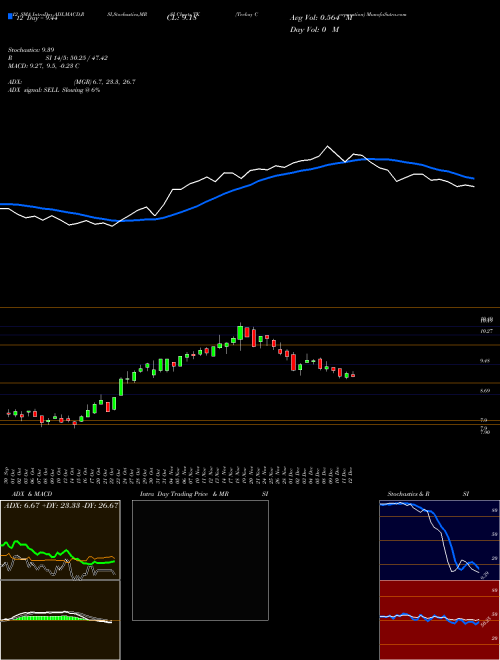
Task: Click the 'ADX signal: SELL' text
Action: click(34, 90)
